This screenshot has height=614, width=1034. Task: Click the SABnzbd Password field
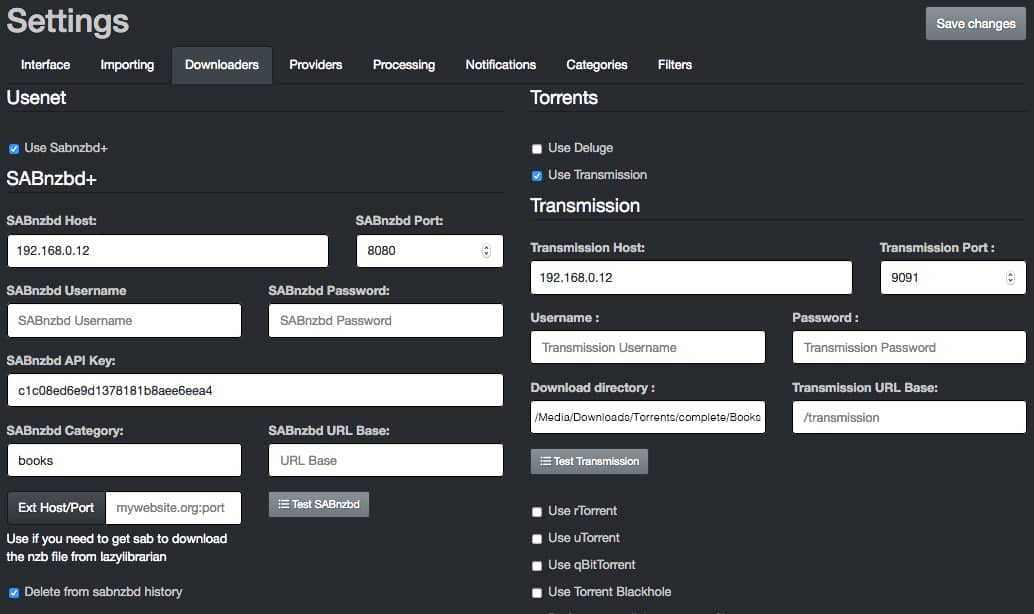386,321
